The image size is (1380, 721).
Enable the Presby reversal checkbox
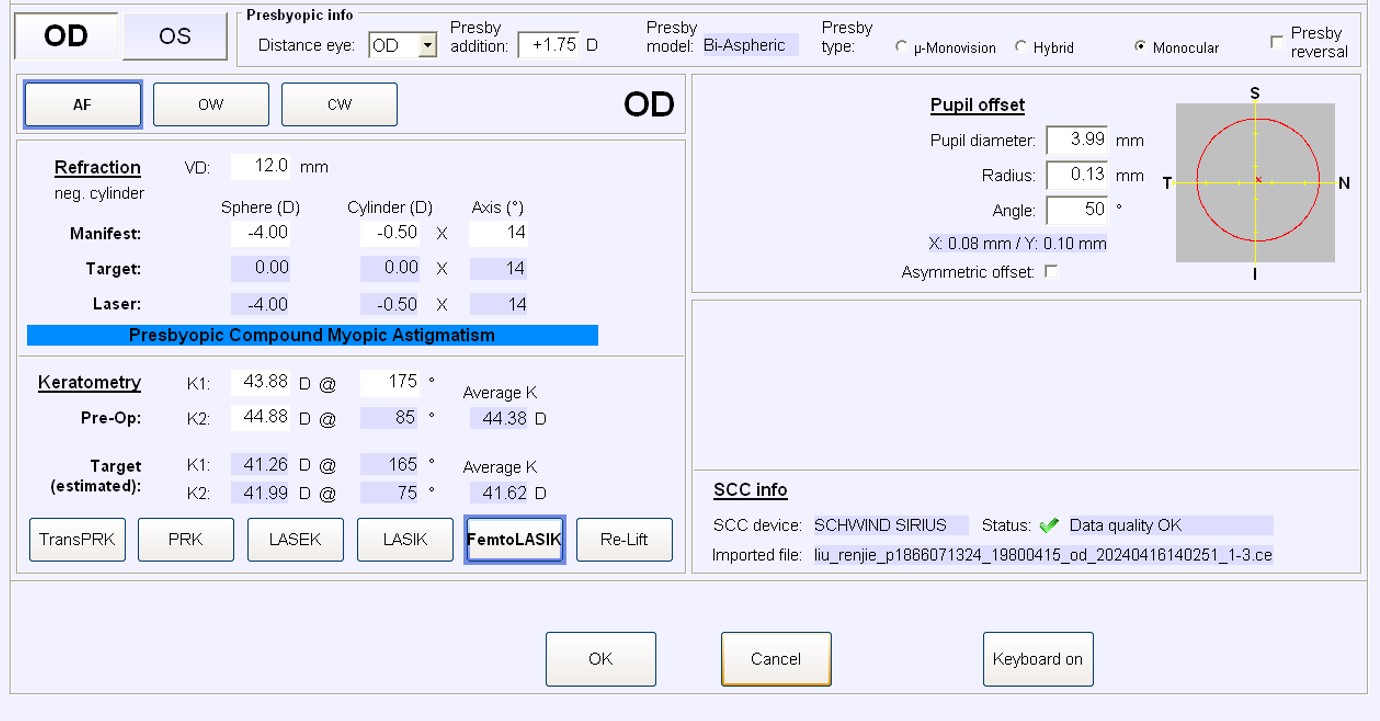1276,42
